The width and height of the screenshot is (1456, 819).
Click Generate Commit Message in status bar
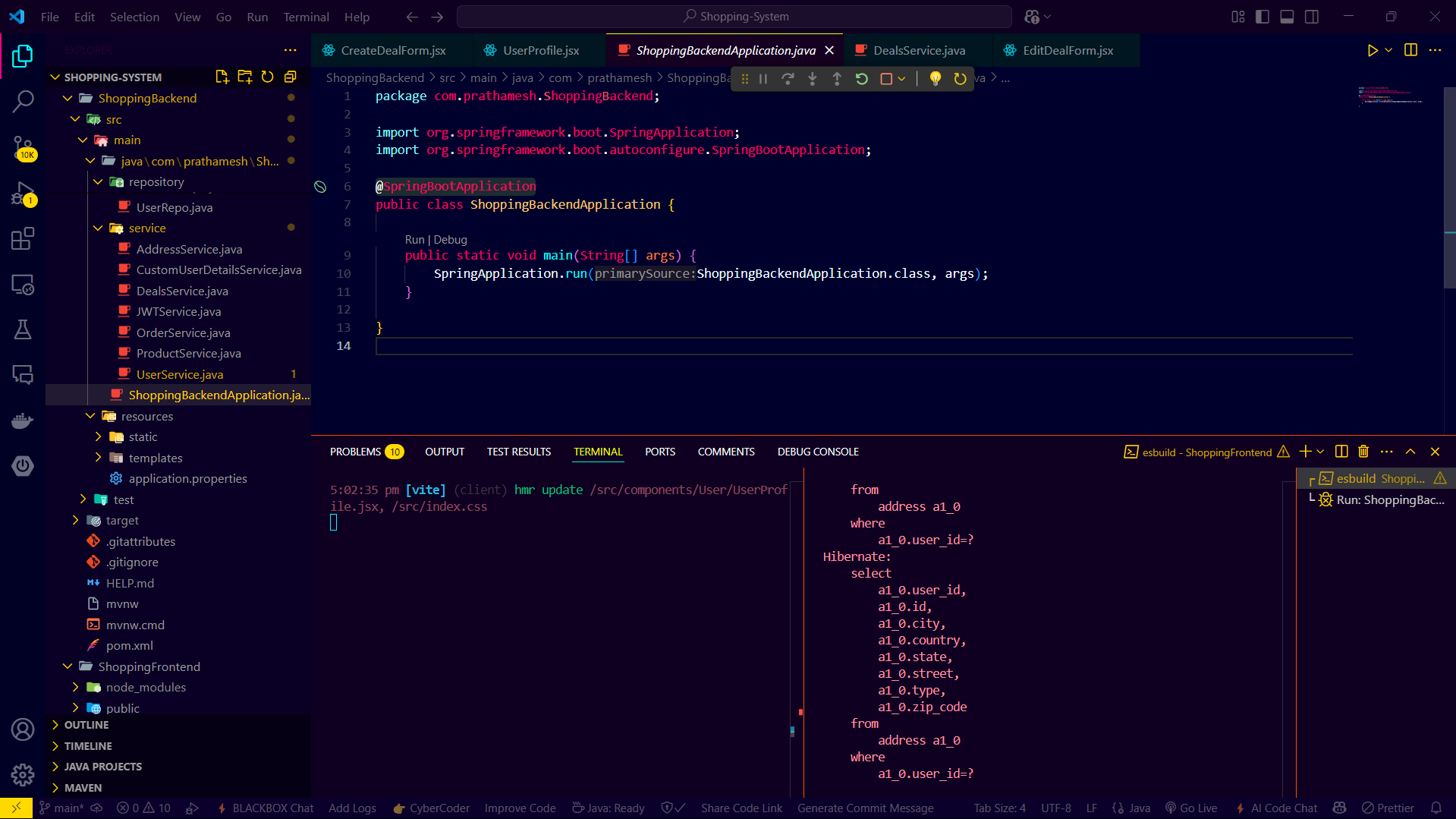point(865,808)
